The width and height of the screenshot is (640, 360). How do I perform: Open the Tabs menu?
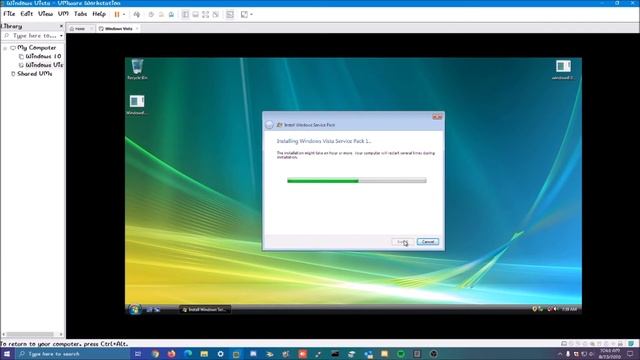click(80, 14)
